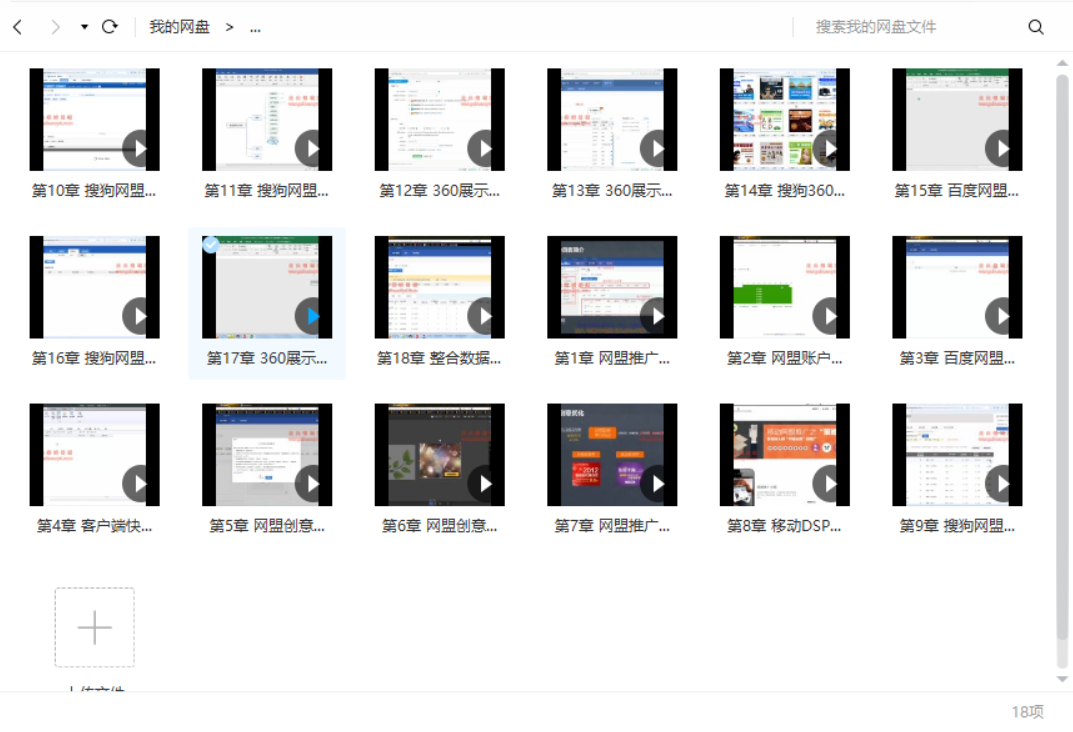Select the 第1章 网盟推广 thumbnail
This screenshot has width=1073, height=732.
pyautogui.click(x=612, y=287)
